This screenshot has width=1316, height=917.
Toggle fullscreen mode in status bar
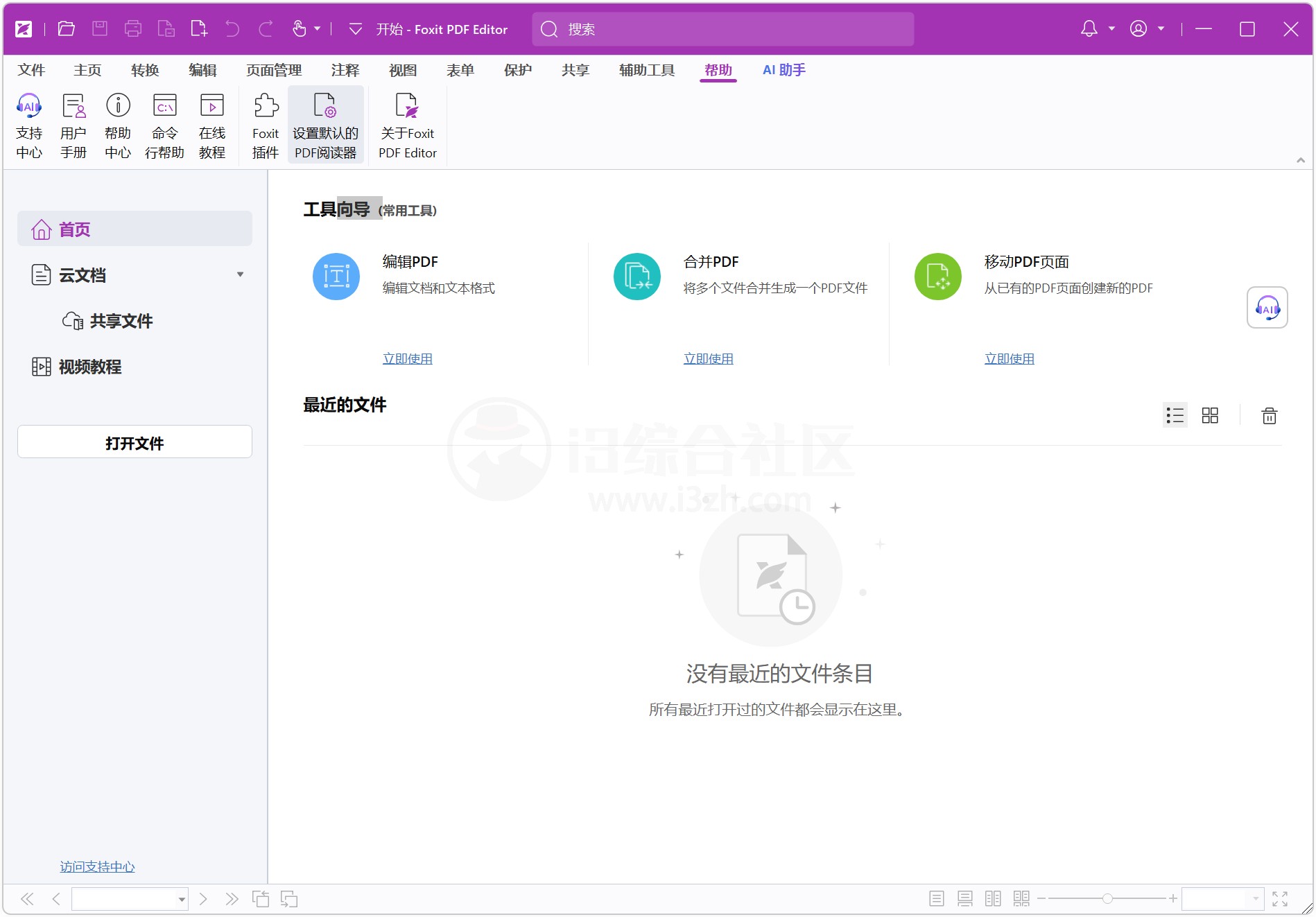1280,899
